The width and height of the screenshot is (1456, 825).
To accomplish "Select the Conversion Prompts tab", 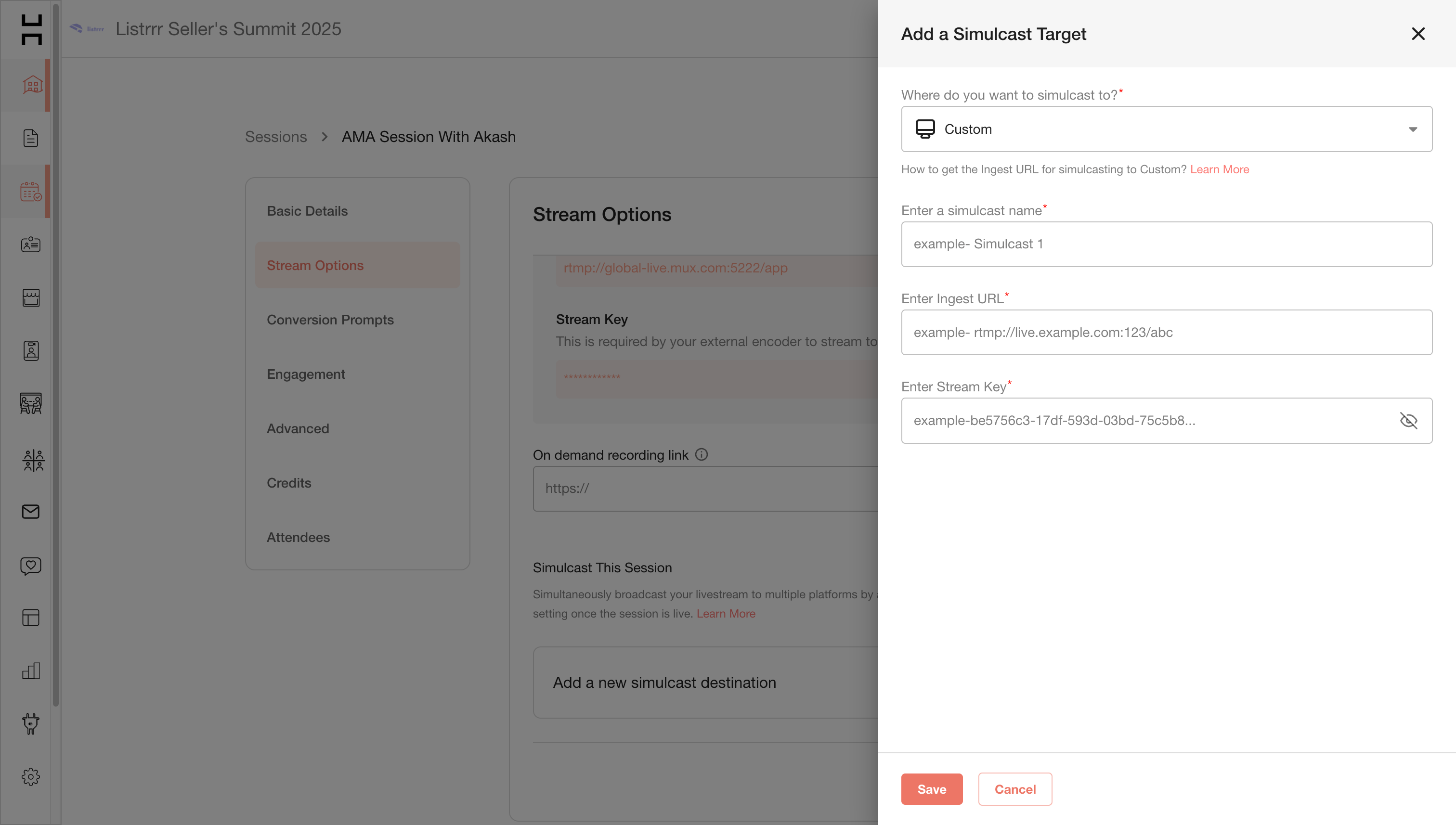I will tap(330, 320).
